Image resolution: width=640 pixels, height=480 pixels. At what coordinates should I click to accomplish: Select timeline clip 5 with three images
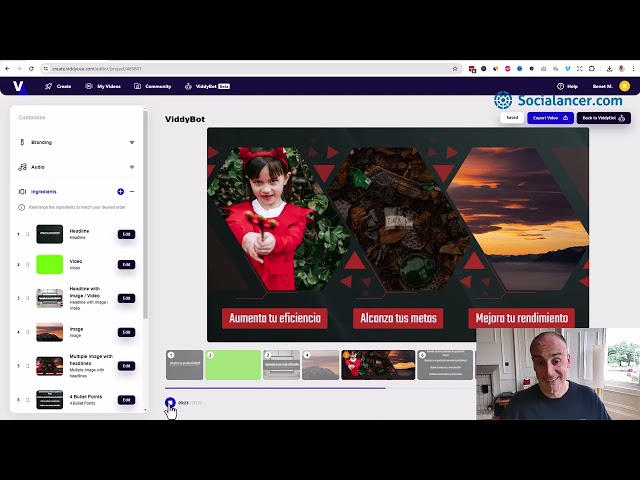click(378, 365)
